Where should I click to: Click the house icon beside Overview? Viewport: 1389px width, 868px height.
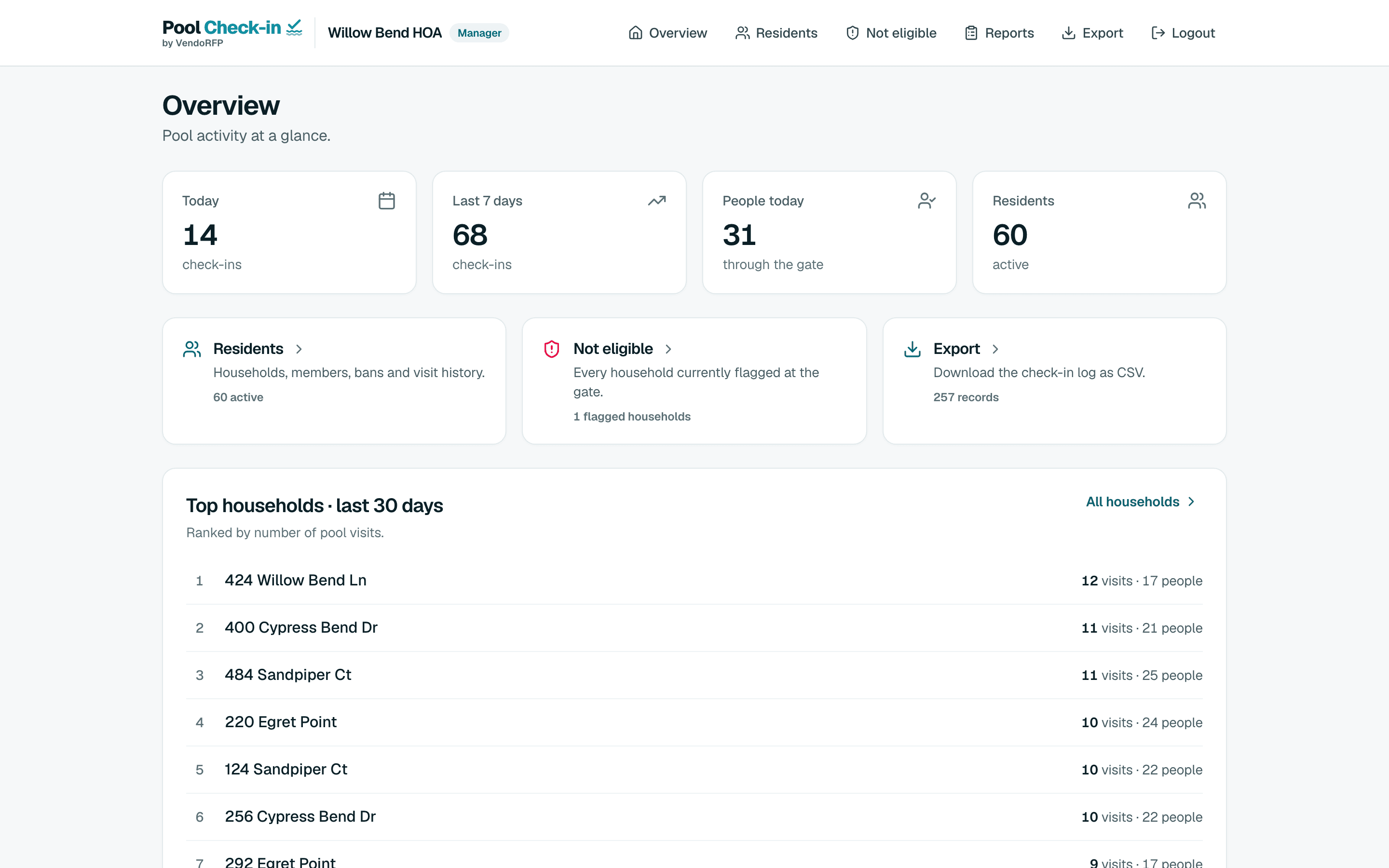tap(635, 33)
